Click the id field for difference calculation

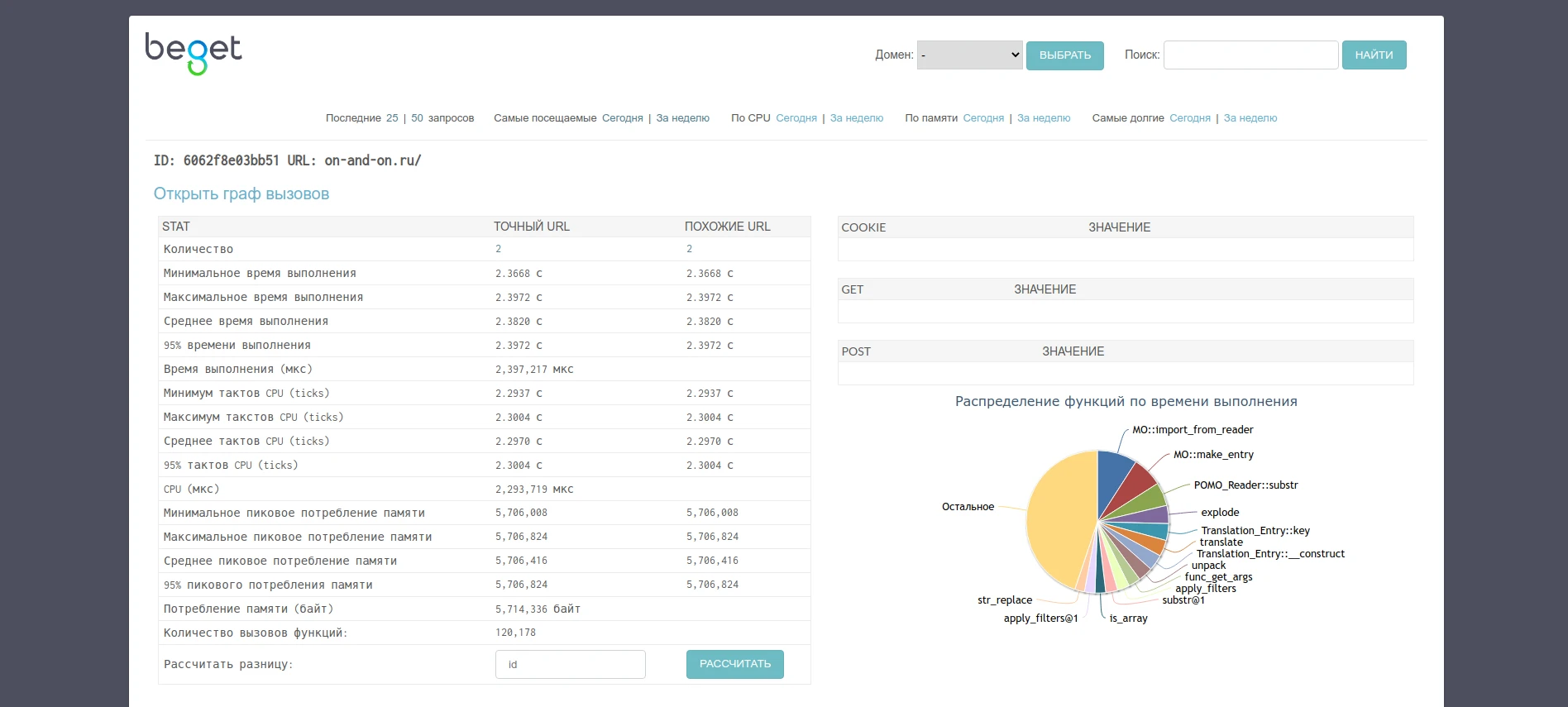570,664
